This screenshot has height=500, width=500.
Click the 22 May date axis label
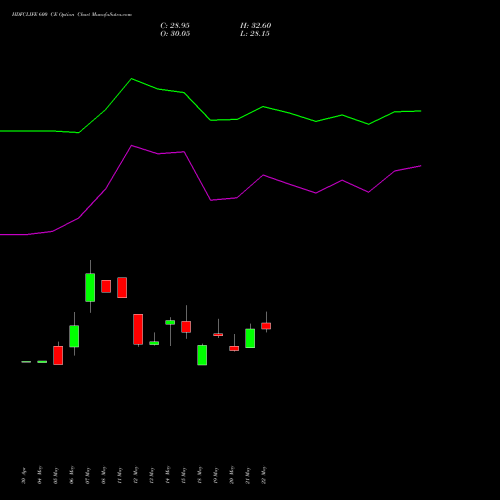(x=263, y=475)
